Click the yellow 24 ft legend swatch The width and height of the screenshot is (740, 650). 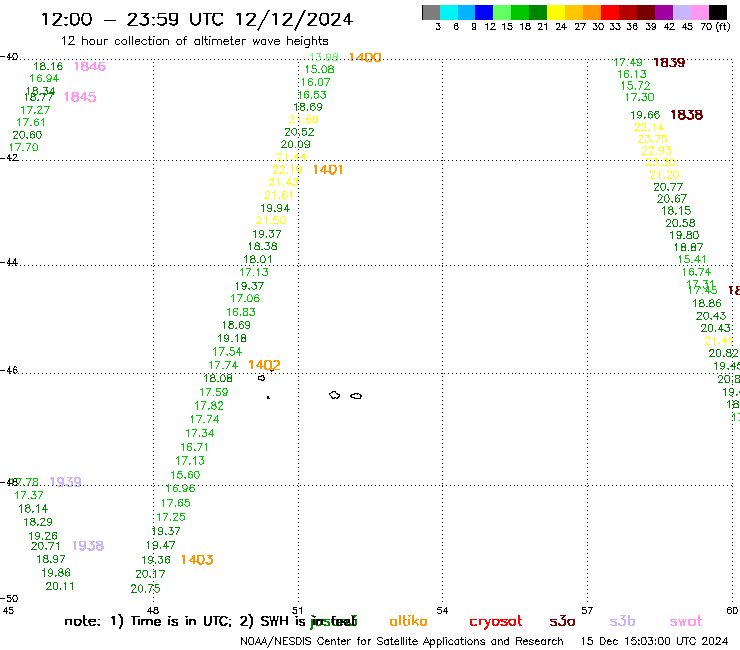point(556,12)
